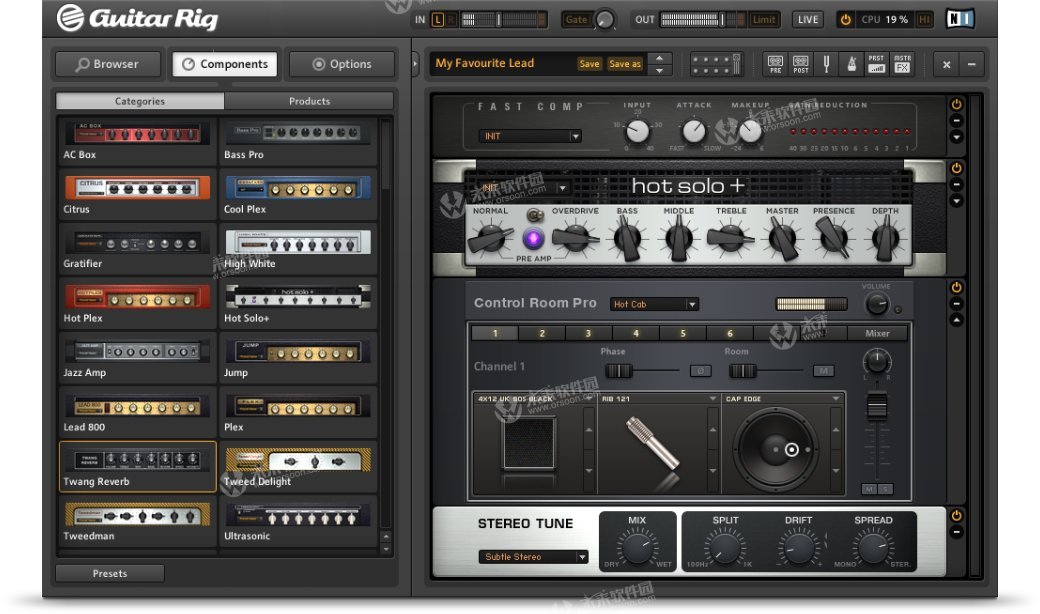Screen dimensions: 1040x614
Task: Open the Hot Cab preset dropdown
Action: point(654,304)
